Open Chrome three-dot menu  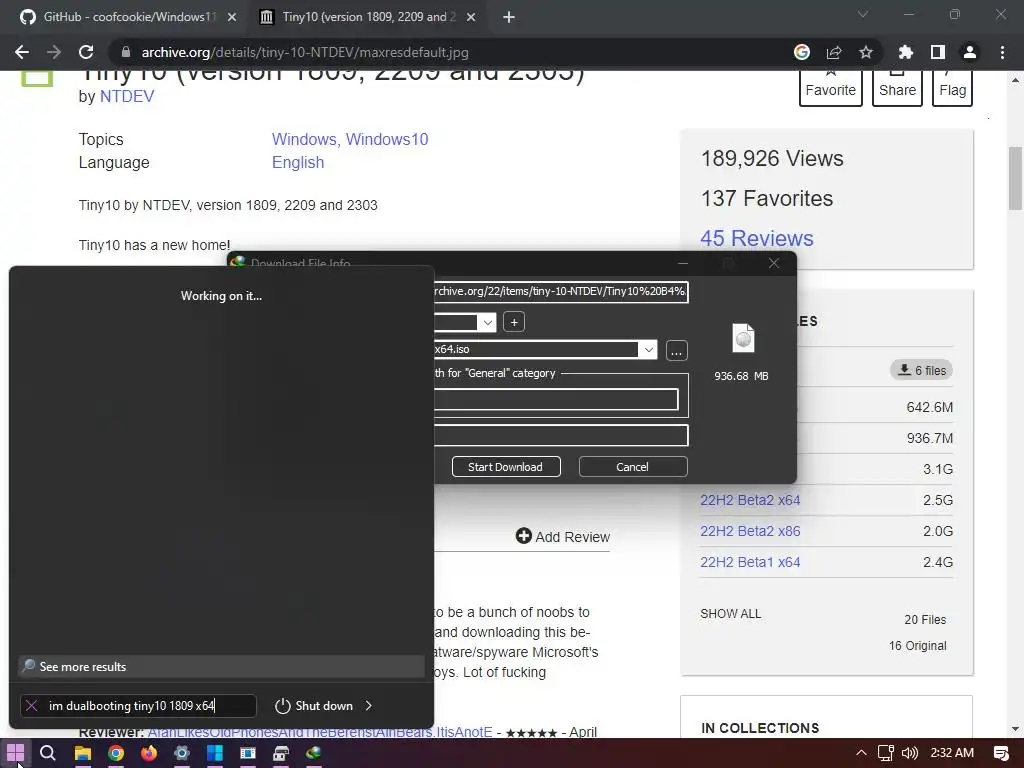(x=1002, y=52)
